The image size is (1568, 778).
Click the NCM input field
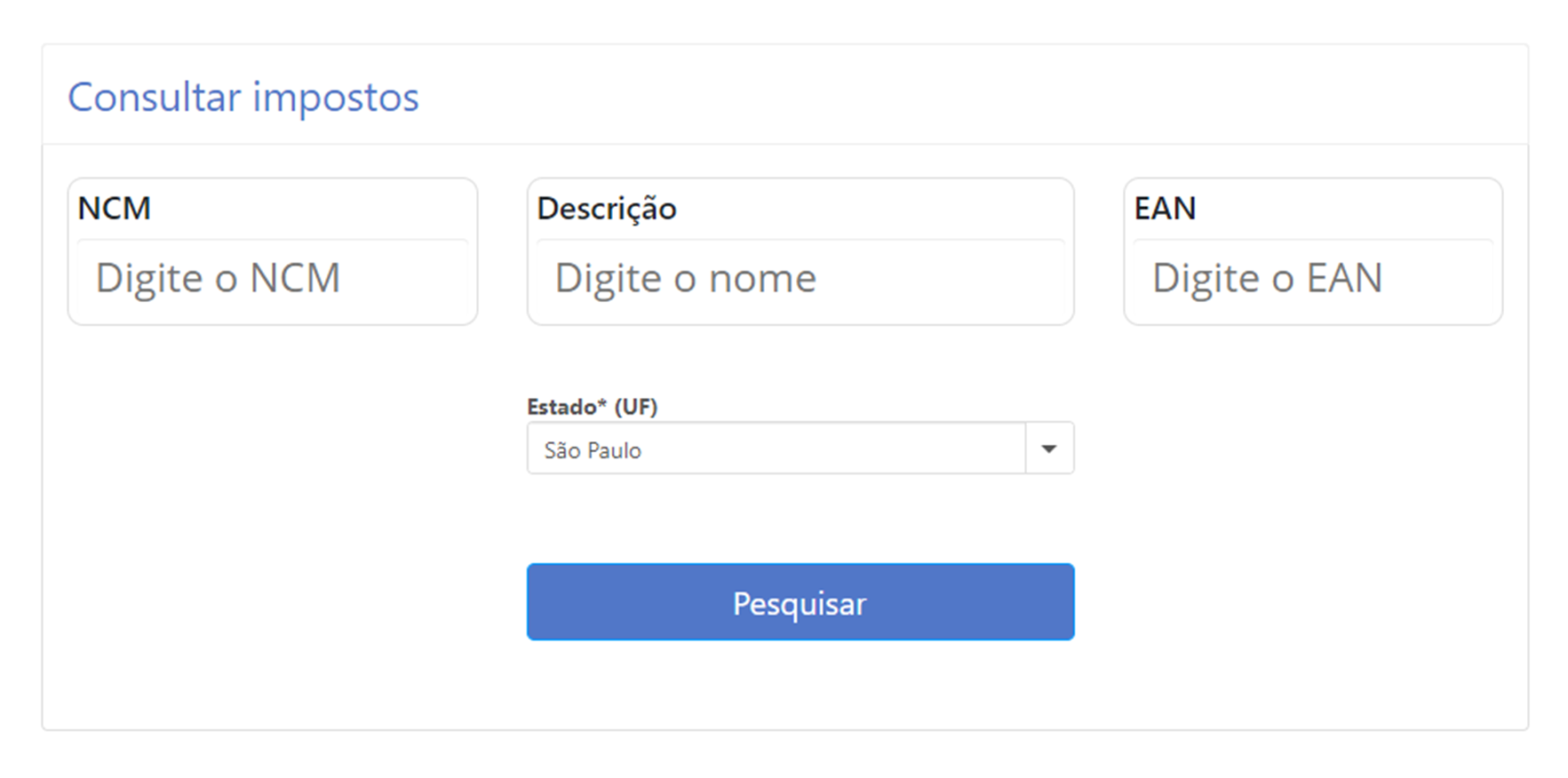[x=272, y=279]
